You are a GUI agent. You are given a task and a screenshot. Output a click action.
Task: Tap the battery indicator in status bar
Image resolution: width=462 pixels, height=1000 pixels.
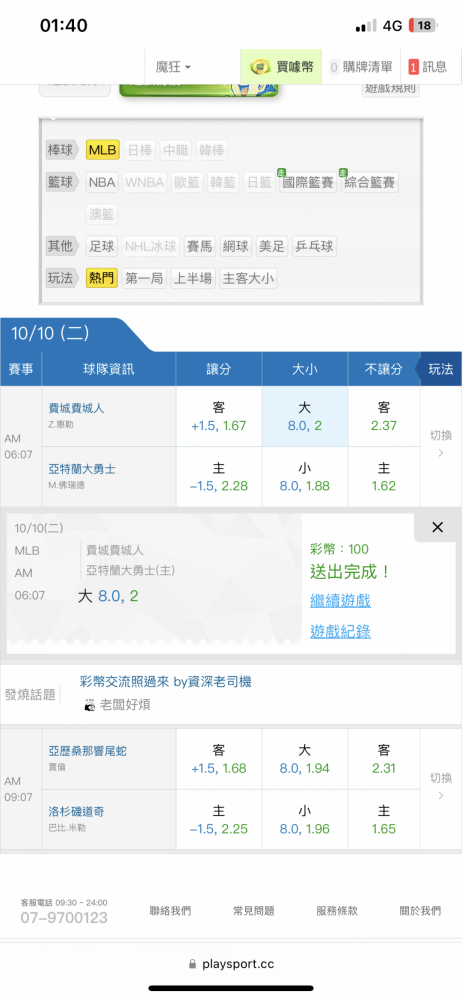click(422, 26)
